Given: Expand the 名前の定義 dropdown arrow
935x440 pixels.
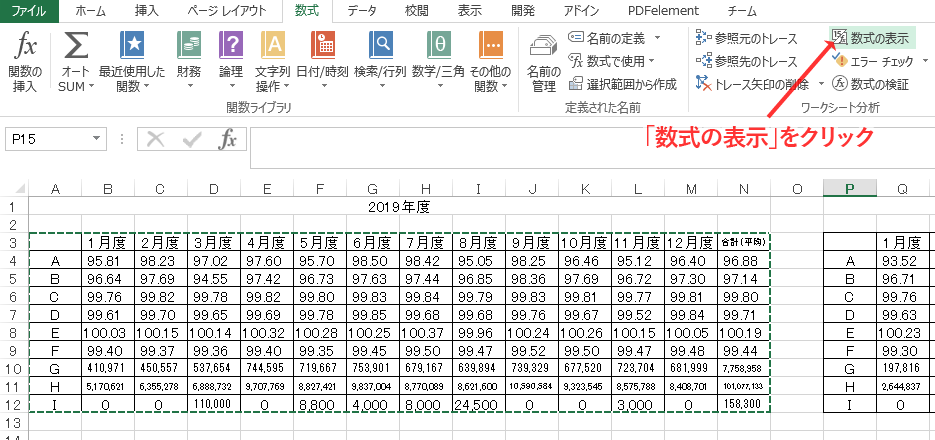Looking at the screenshot, I should [657, 39].
